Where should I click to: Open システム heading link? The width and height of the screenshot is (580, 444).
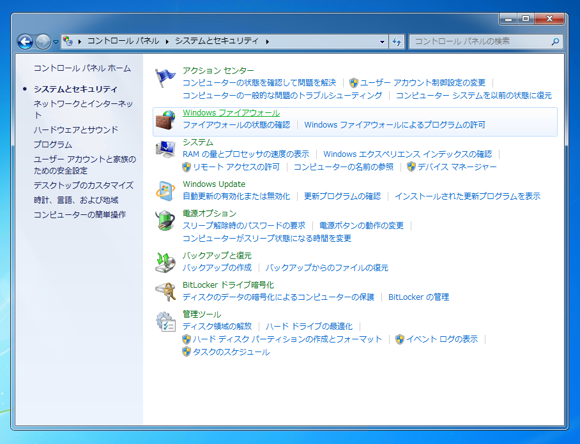198,142
